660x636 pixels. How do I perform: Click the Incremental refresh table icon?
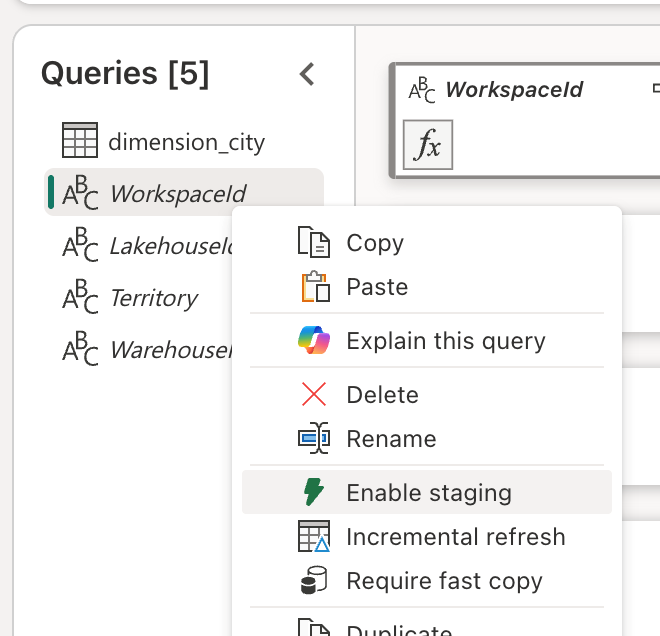(314, 536)
